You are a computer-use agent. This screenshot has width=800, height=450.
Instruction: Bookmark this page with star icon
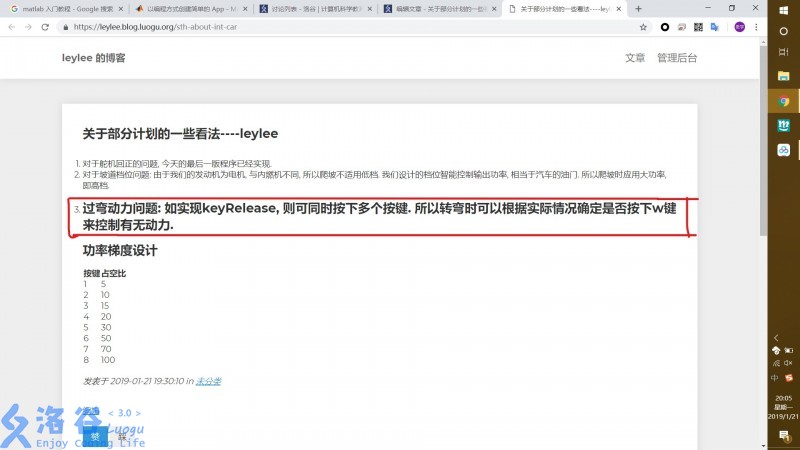click(x=642, y=27)
